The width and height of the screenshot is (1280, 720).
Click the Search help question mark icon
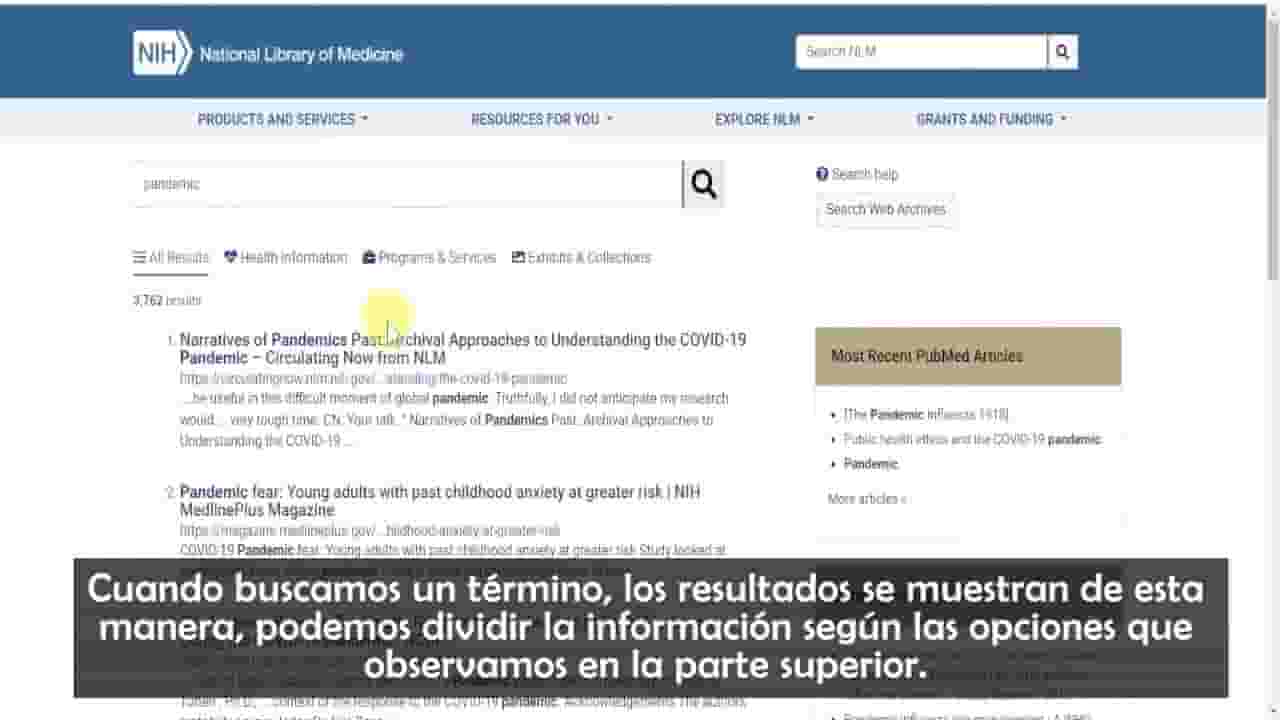(822, 174)
